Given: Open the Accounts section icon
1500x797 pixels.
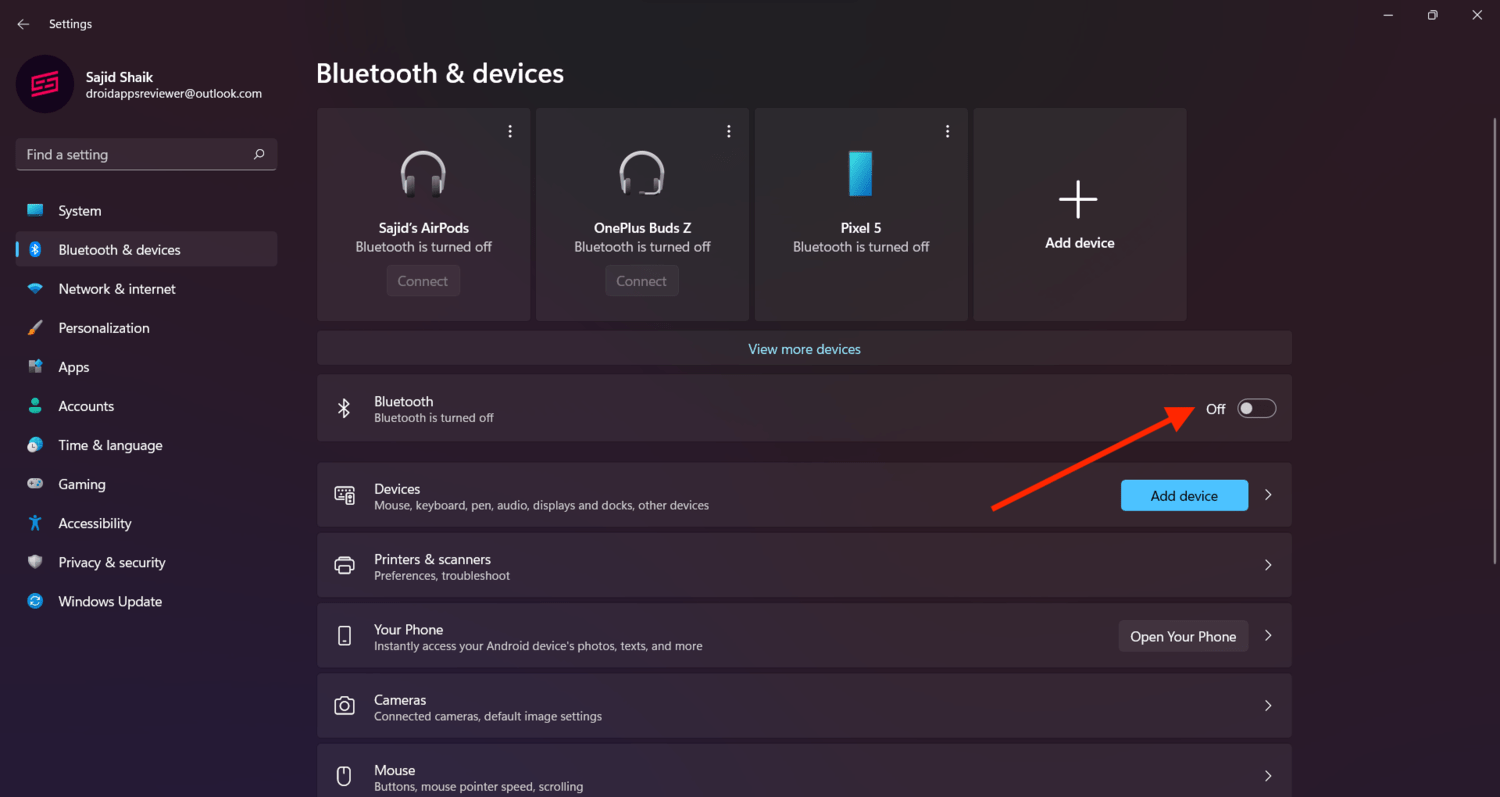Looking at the screenshot, I should pos(37,406).
